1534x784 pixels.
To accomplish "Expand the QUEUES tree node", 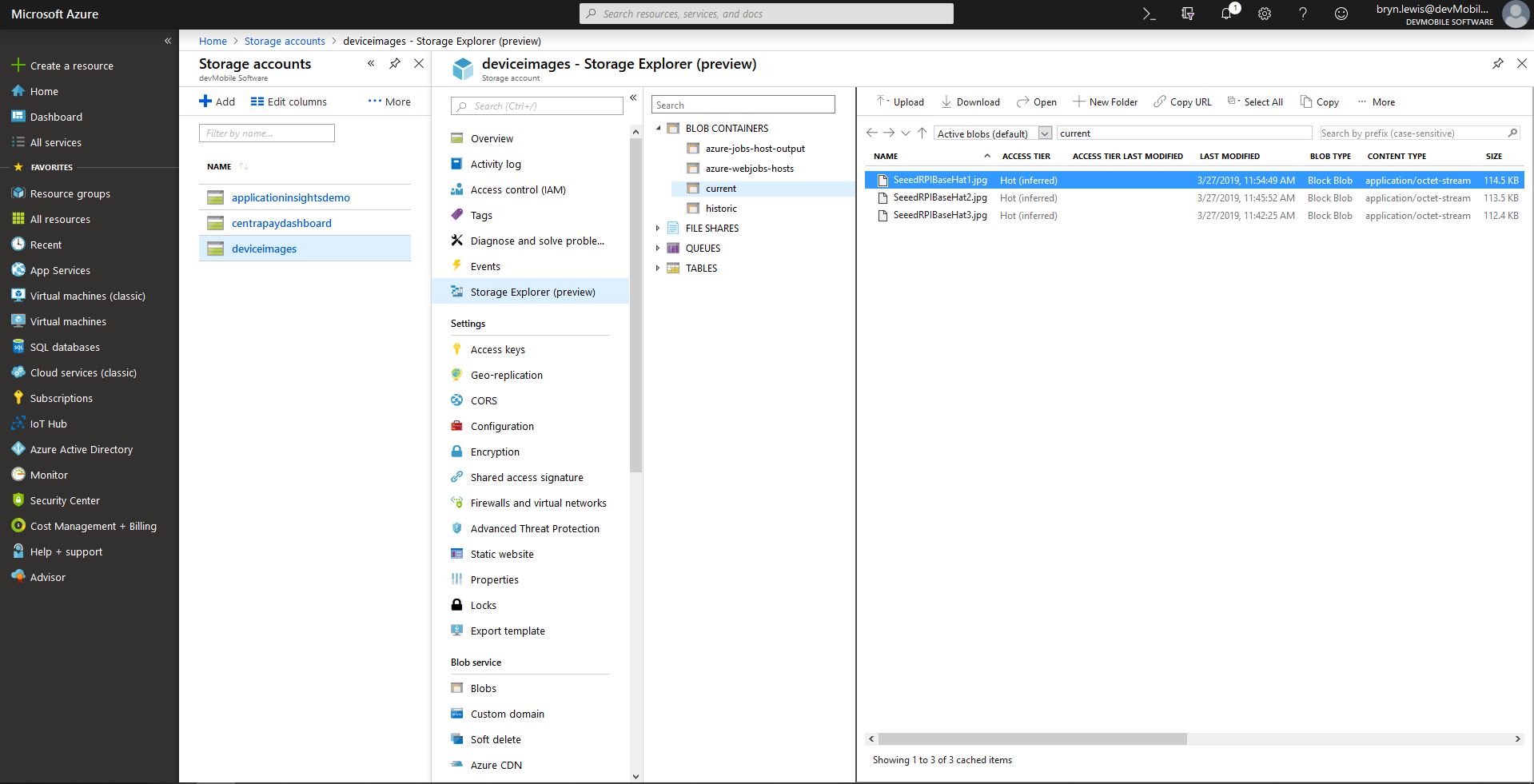I will (658, 249).
